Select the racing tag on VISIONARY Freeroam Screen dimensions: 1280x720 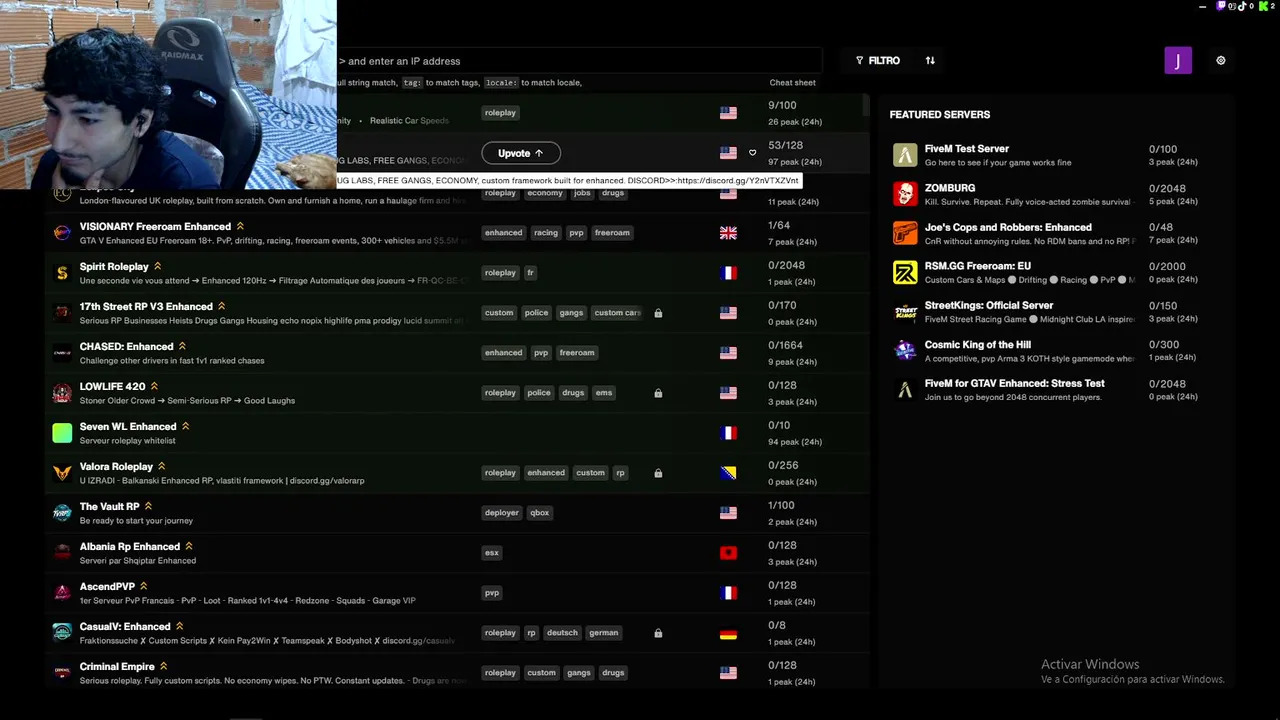[x=546, y=233]
